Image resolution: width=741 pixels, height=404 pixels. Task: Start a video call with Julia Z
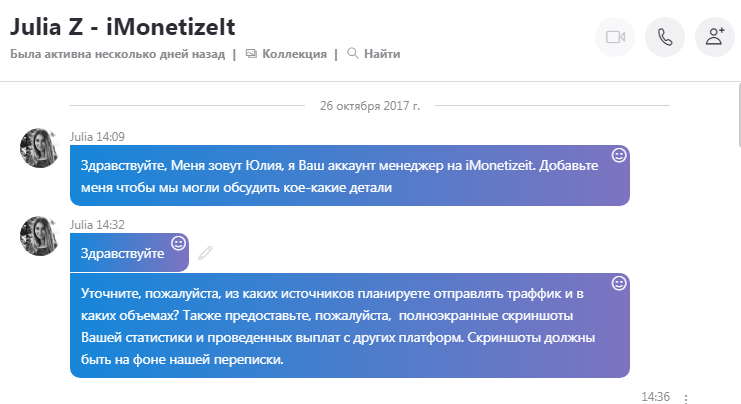pos(615,37)
